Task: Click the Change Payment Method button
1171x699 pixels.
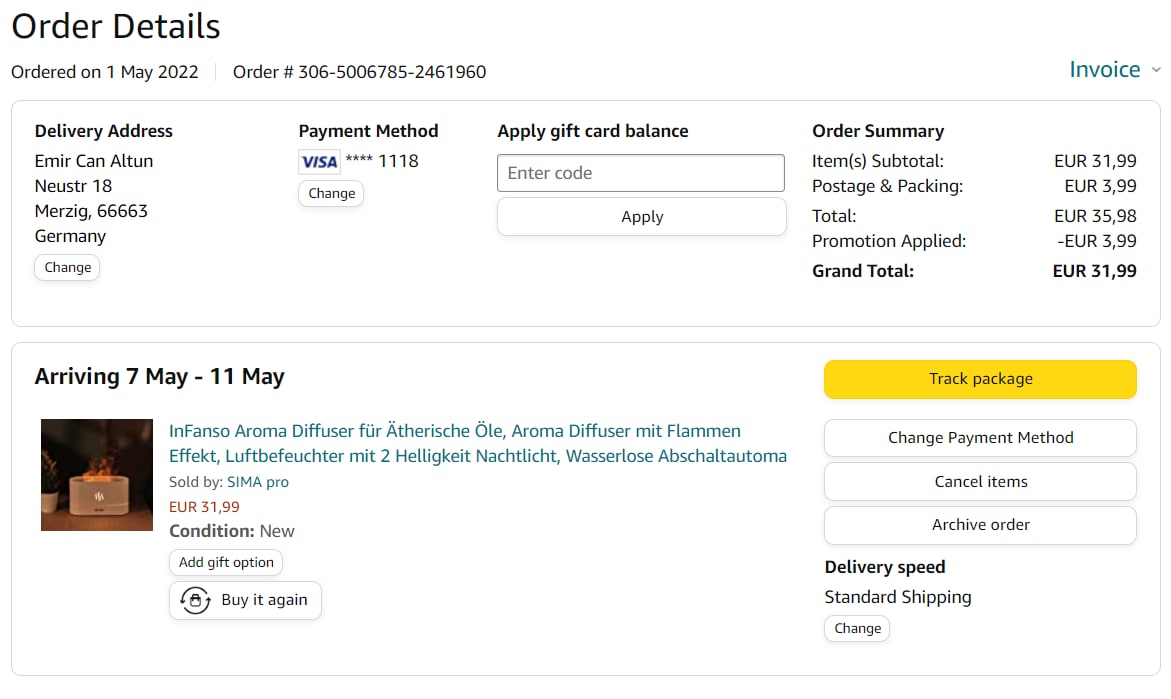Action: click(x=980, y=438)
